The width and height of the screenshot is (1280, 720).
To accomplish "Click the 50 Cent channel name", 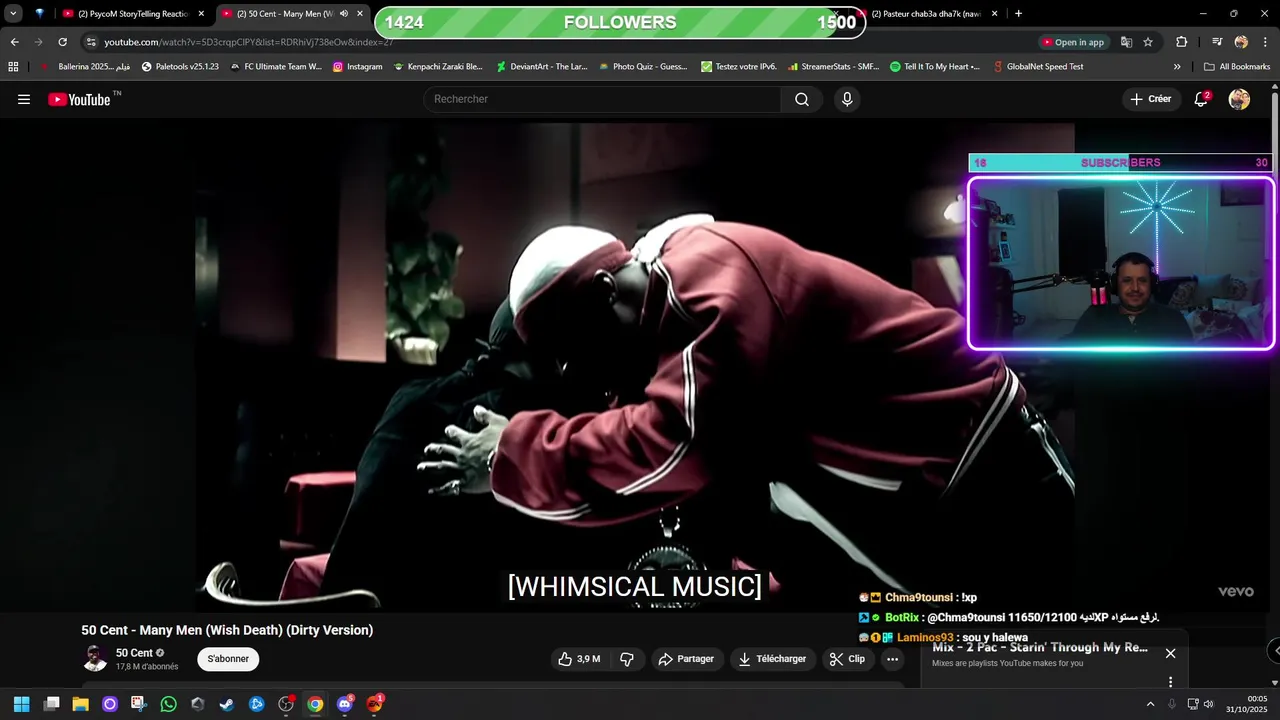I will pos(134,653).
